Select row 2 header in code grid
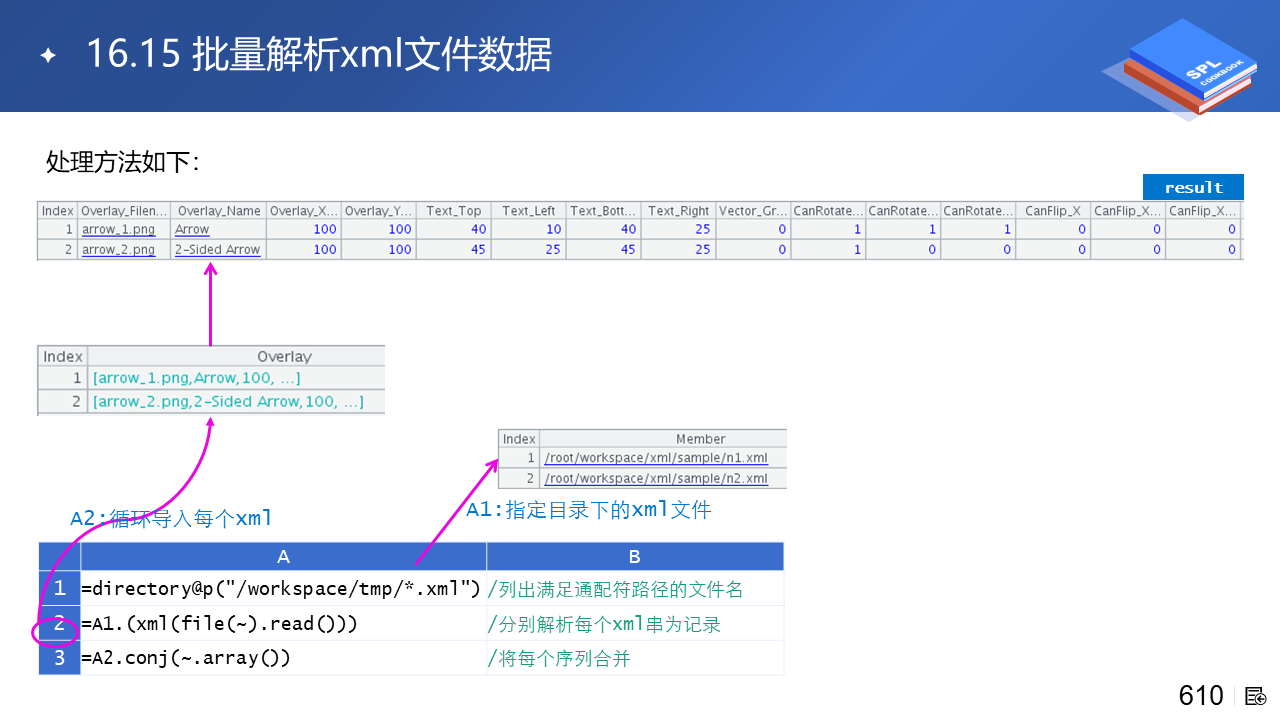Screen dimensions: 1280x720 pyautogui.click(x=60, y=624)
